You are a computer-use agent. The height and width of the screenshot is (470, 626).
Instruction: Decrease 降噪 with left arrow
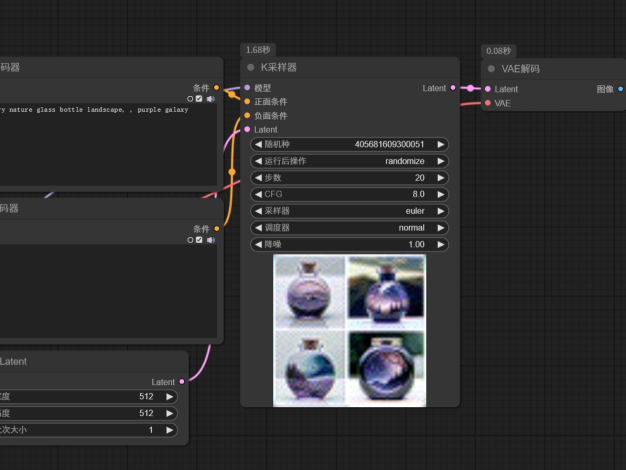click(259, 244)
